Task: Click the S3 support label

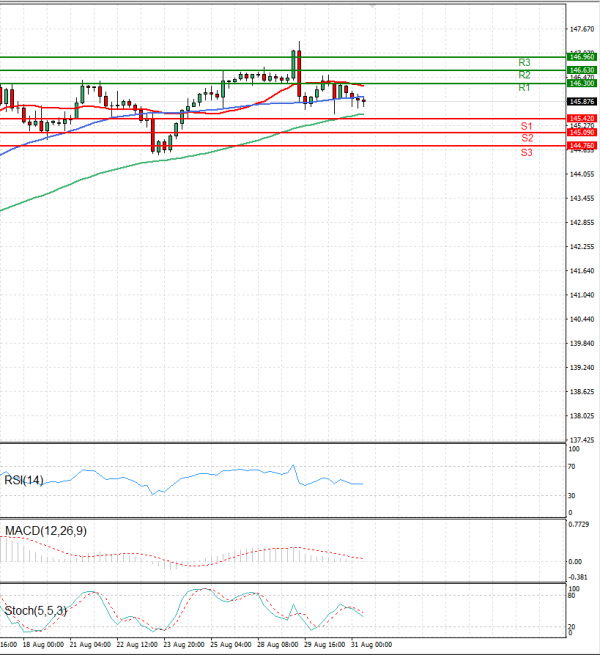Action: [x=526, y=152]
